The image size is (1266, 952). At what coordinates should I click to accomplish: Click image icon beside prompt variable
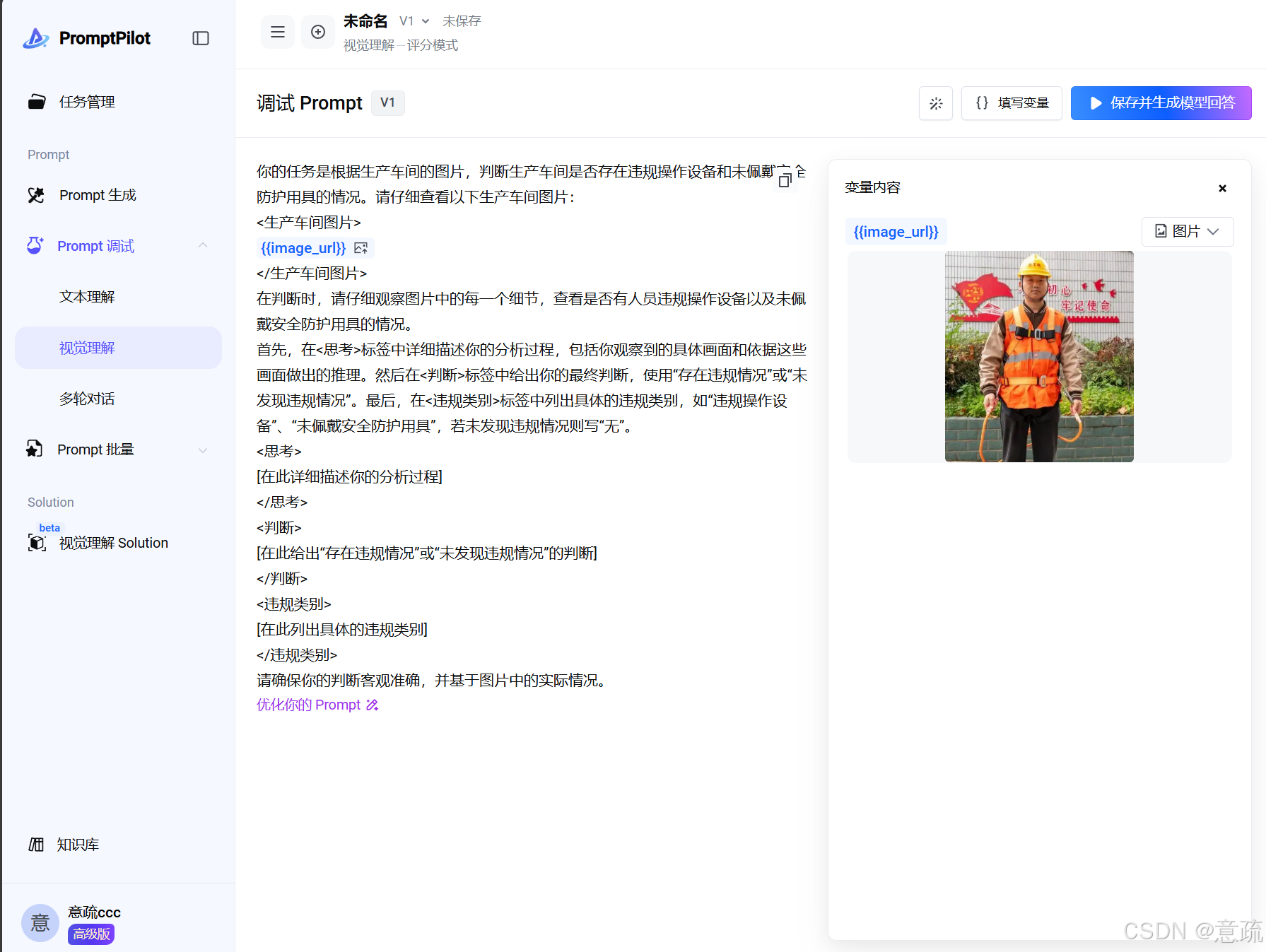coord(361,248)
